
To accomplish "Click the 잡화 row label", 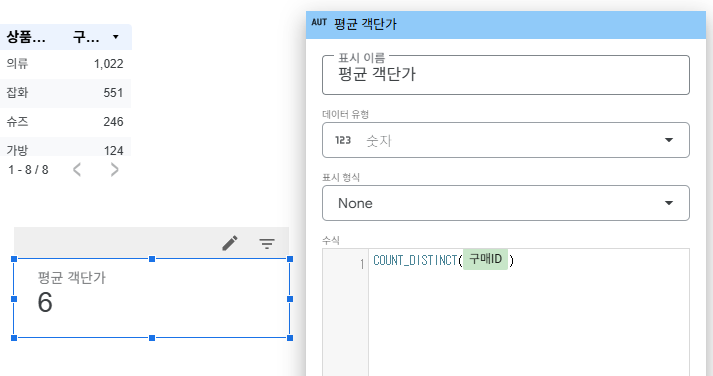I will click(17, 93).
